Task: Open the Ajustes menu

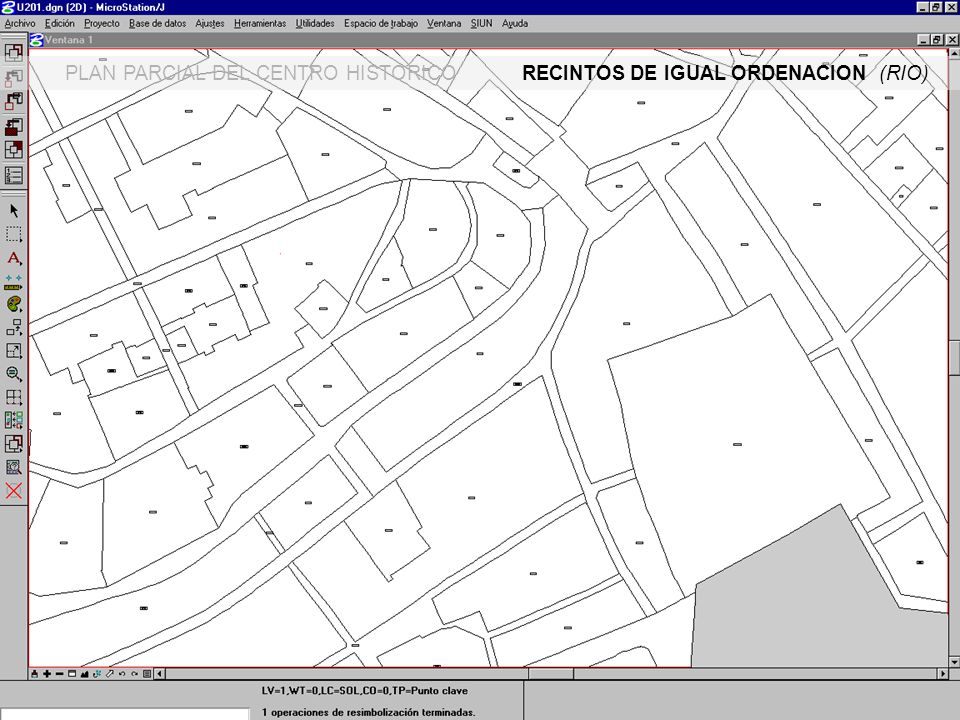Action: (x=209, y=23)
